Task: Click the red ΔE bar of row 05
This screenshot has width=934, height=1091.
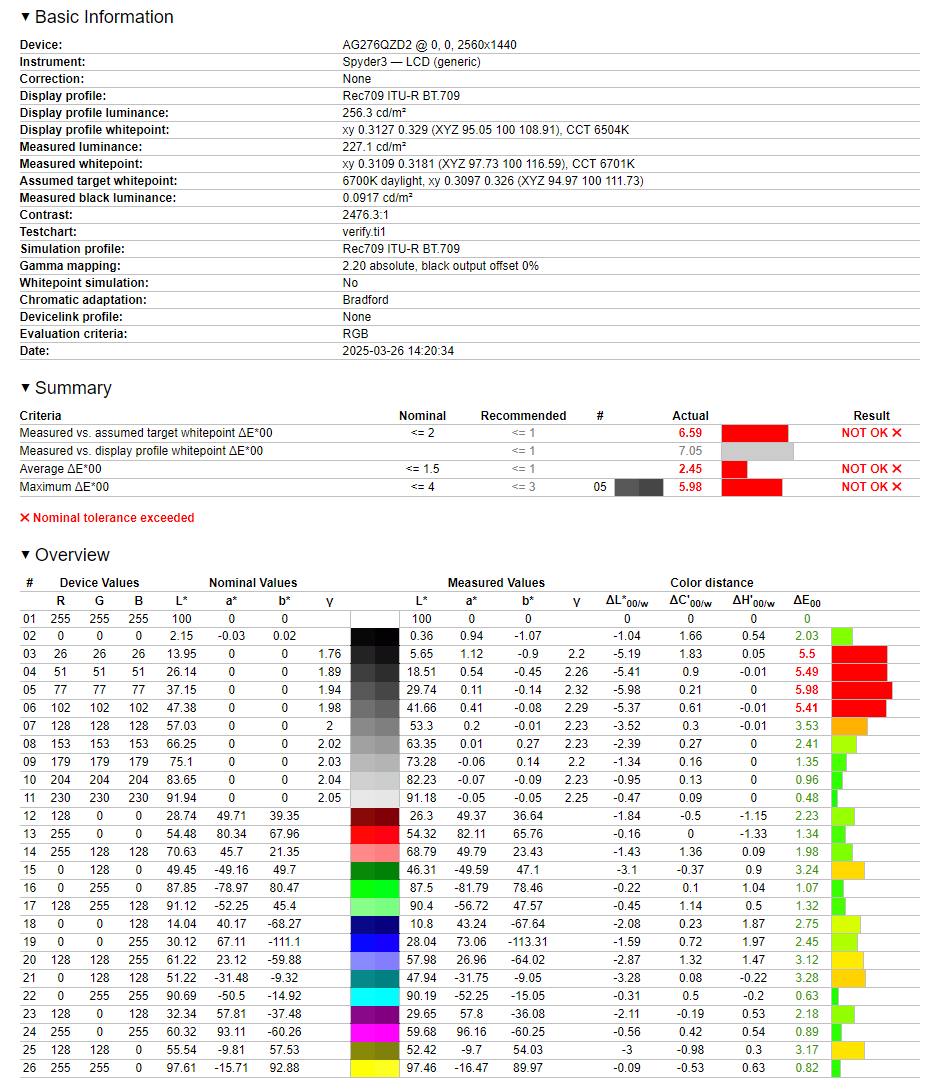Action: pos(861,690)
